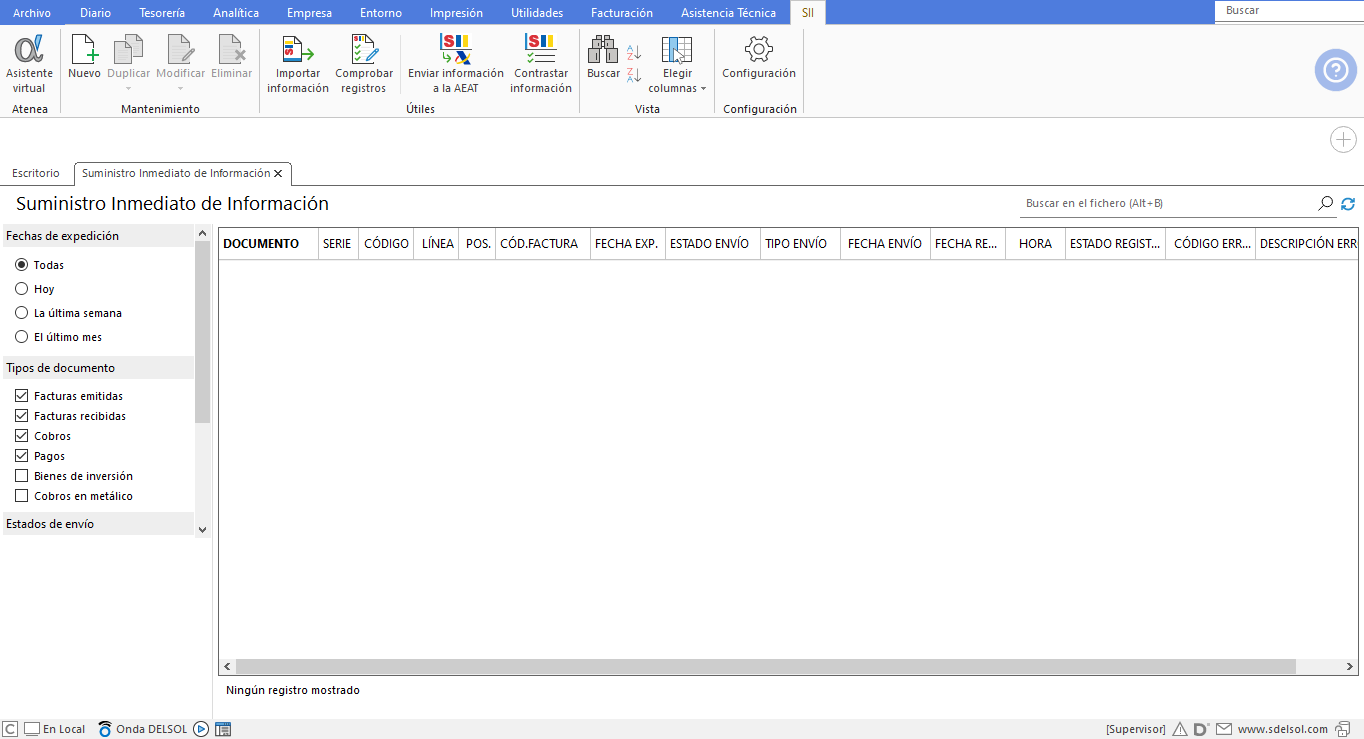Click the Estados de envío section header

coord(98,524)
